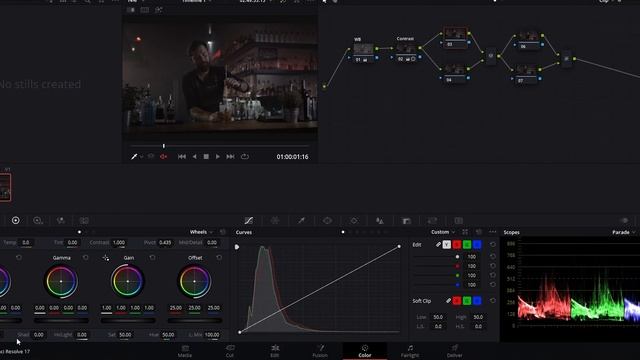Click the white point picker beside Gain
The height and width of the screenshot is (360, 640).
(x=106, y=258)
